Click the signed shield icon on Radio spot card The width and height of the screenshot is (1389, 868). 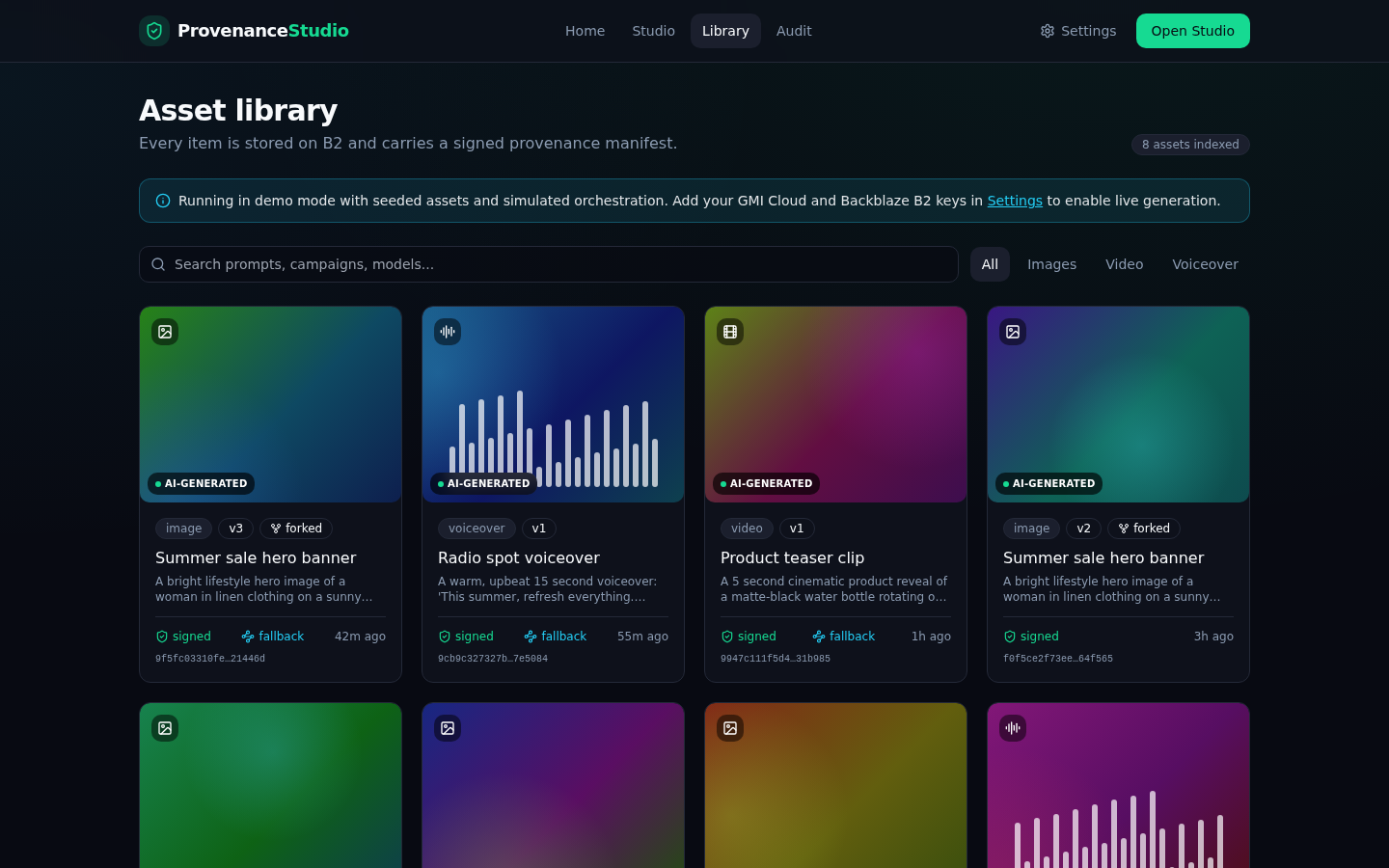pos(445,637)
